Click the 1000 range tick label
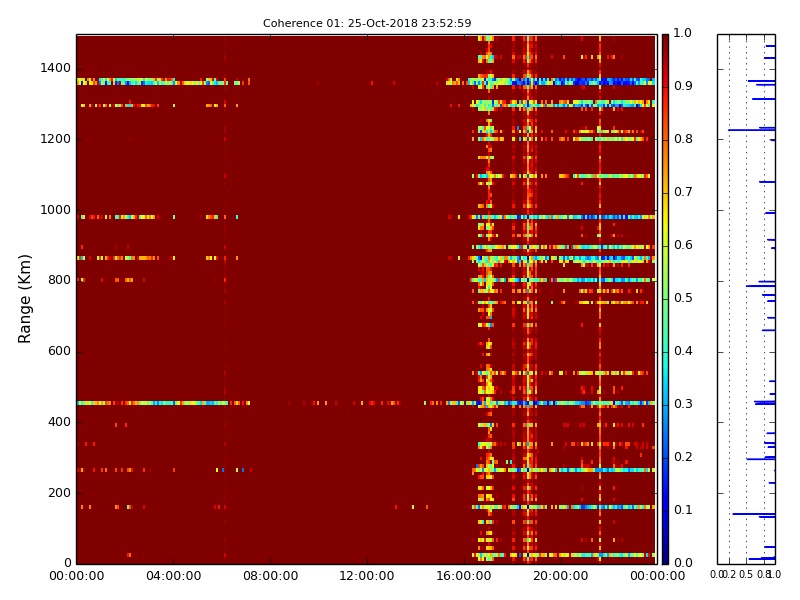This screenshot has height=600, width=800. pyautogui.click(x=56, y=210)
